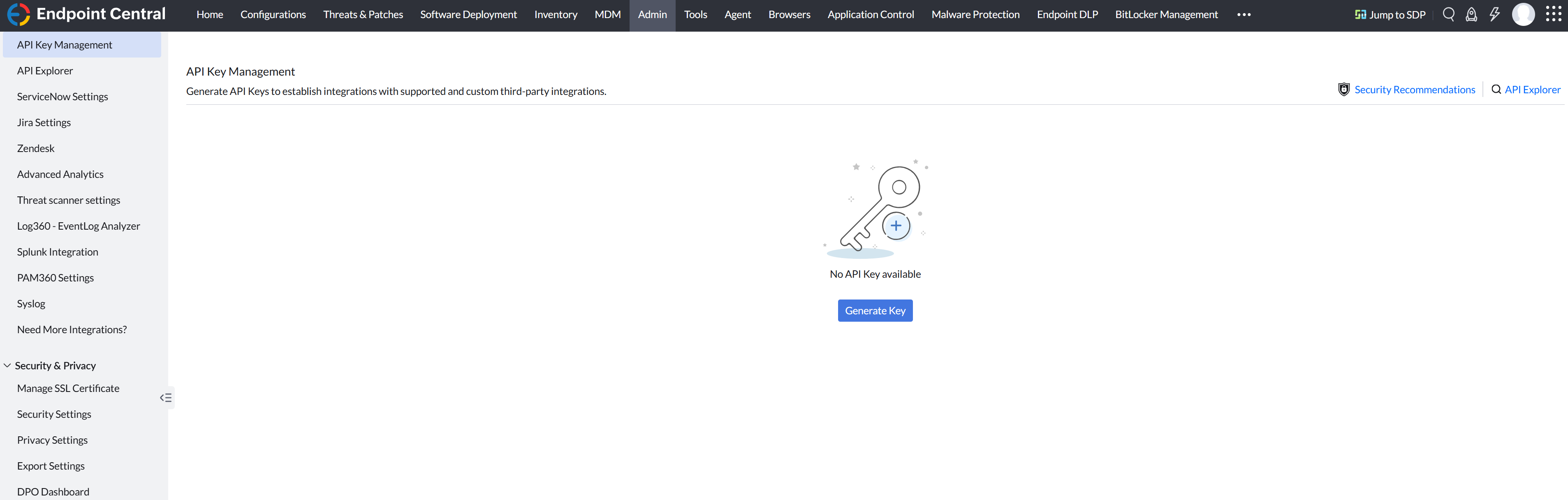The width and height of the screenshot is (1568, 500).
Task: Open the search magnifier in top bar
Action: pos(1448,15)
